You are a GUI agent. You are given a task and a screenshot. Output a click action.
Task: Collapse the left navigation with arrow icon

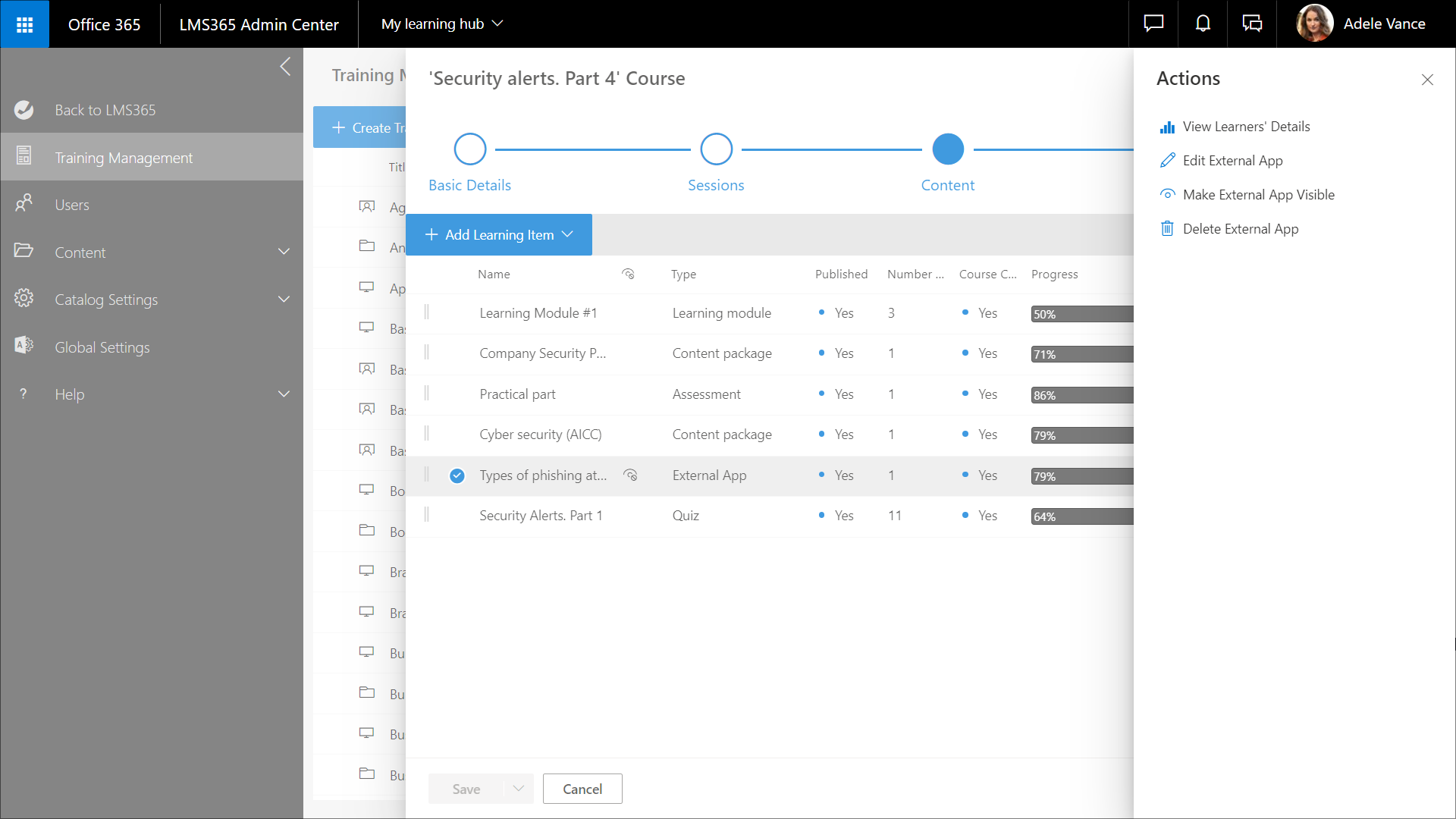[x=285, y=67]
